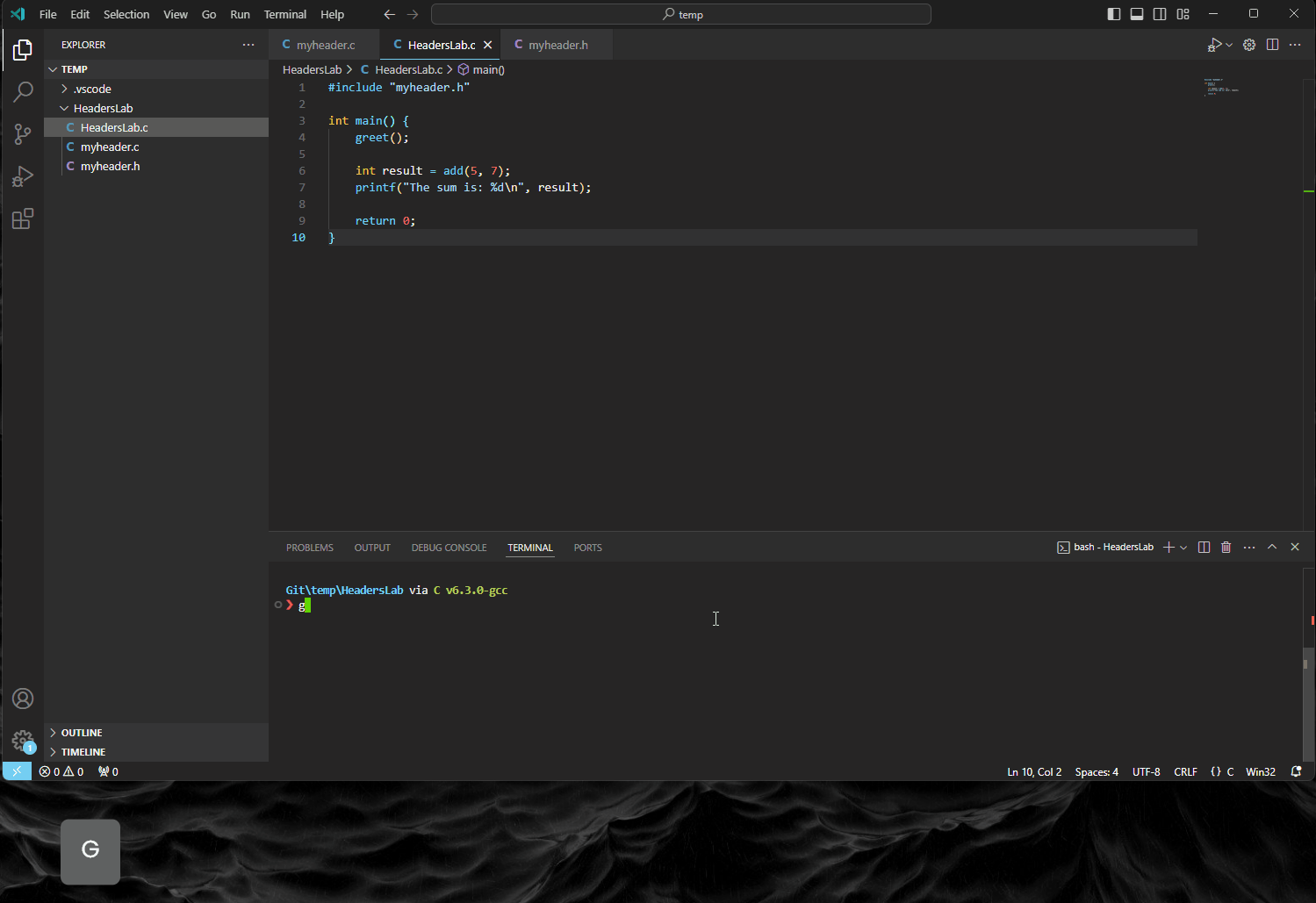This screenshot has width=1316, height=903.
Task: Toggle the Secondary Side Bar visibility
Action: [1160, 14]
